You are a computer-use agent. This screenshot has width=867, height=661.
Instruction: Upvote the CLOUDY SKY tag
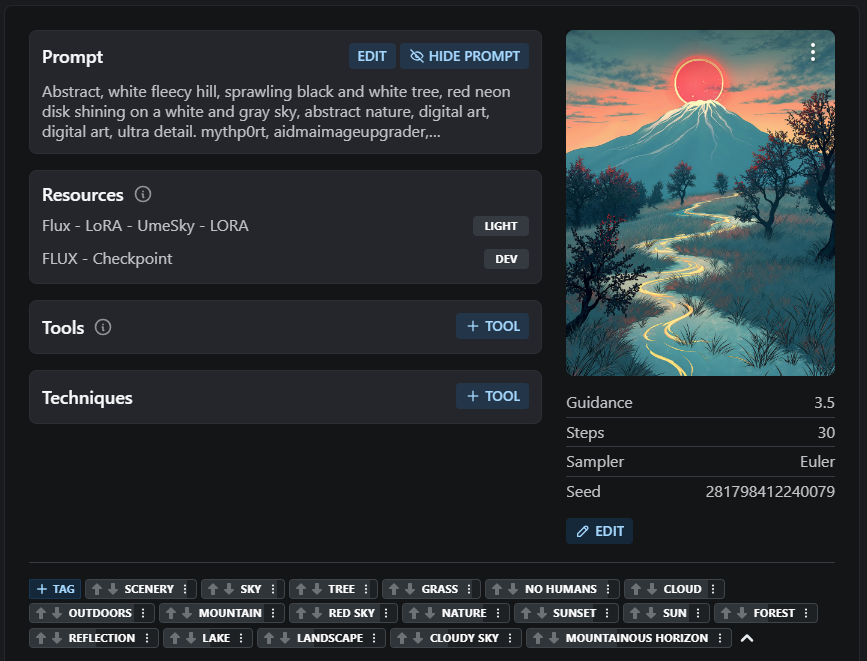point(402,637)
